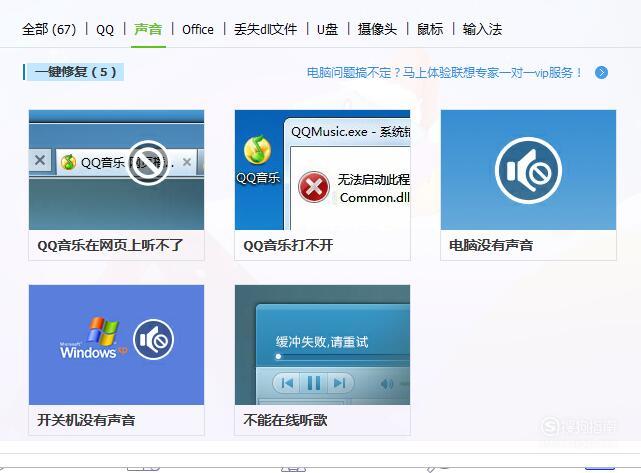Click the QQ音乐在网页上听不了 caption
Image resolution: width=641 pixels, height=473 pixels.
(x=110, y=245)
